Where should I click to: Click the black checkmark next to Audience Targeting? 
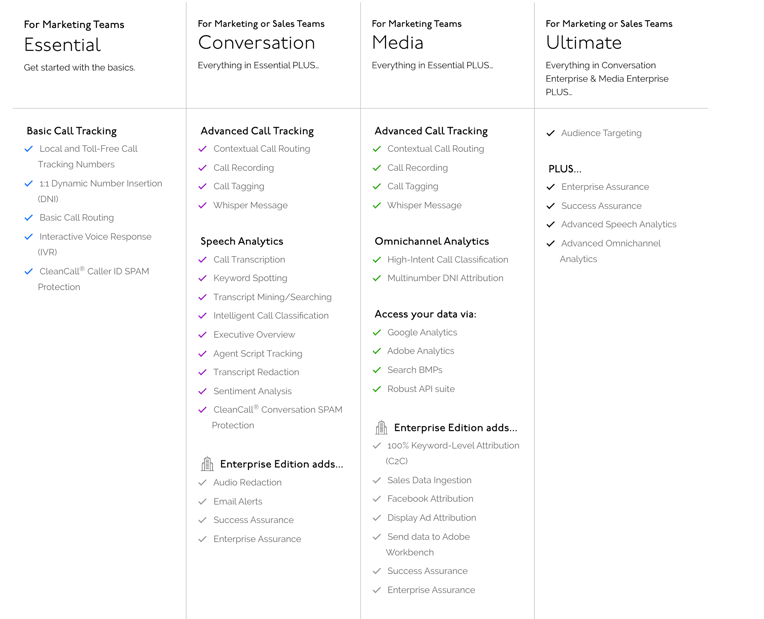click(551, 133)
